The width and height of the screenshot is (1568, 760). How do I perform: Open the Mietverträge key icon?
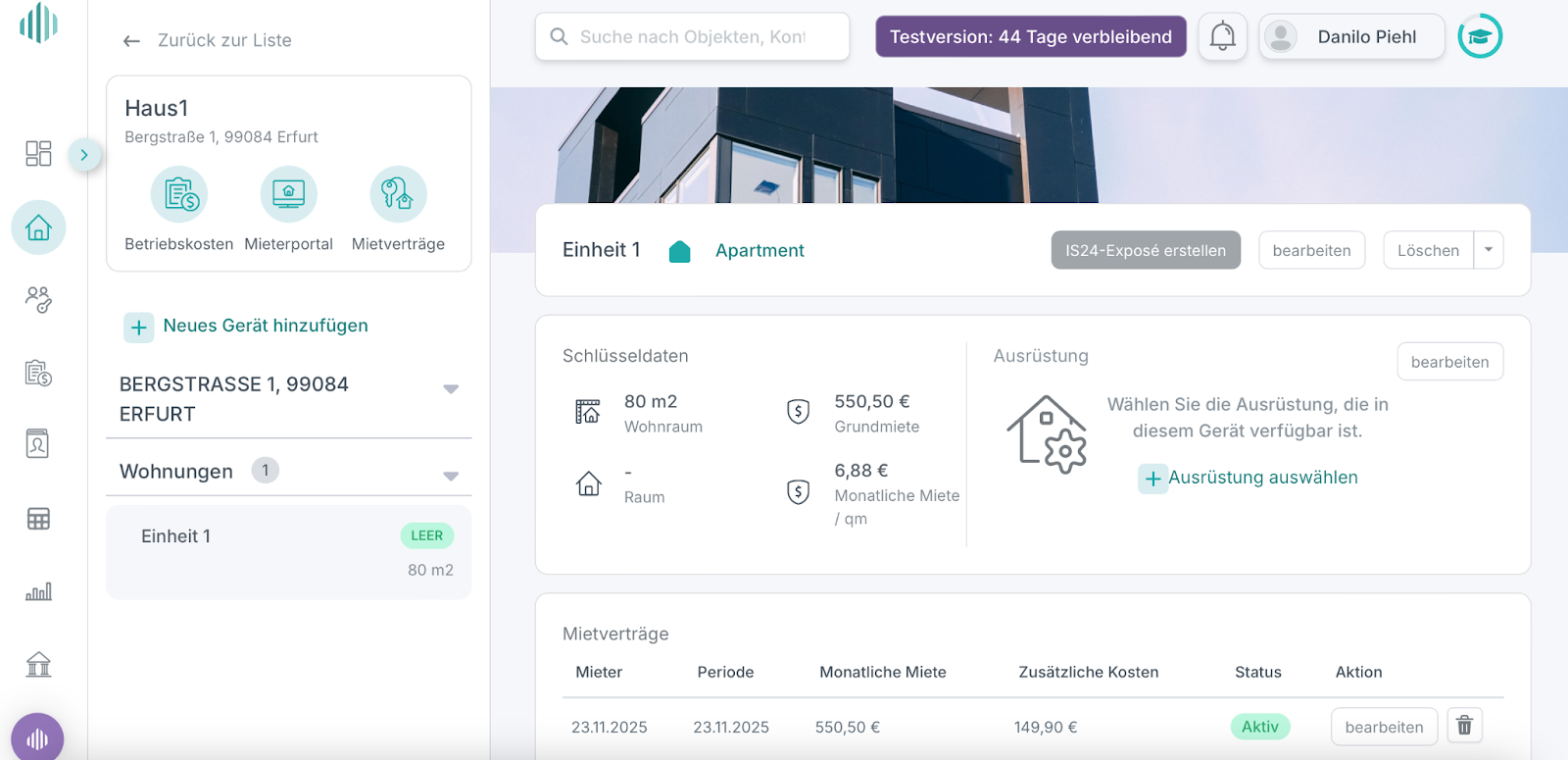coord(398,194)
